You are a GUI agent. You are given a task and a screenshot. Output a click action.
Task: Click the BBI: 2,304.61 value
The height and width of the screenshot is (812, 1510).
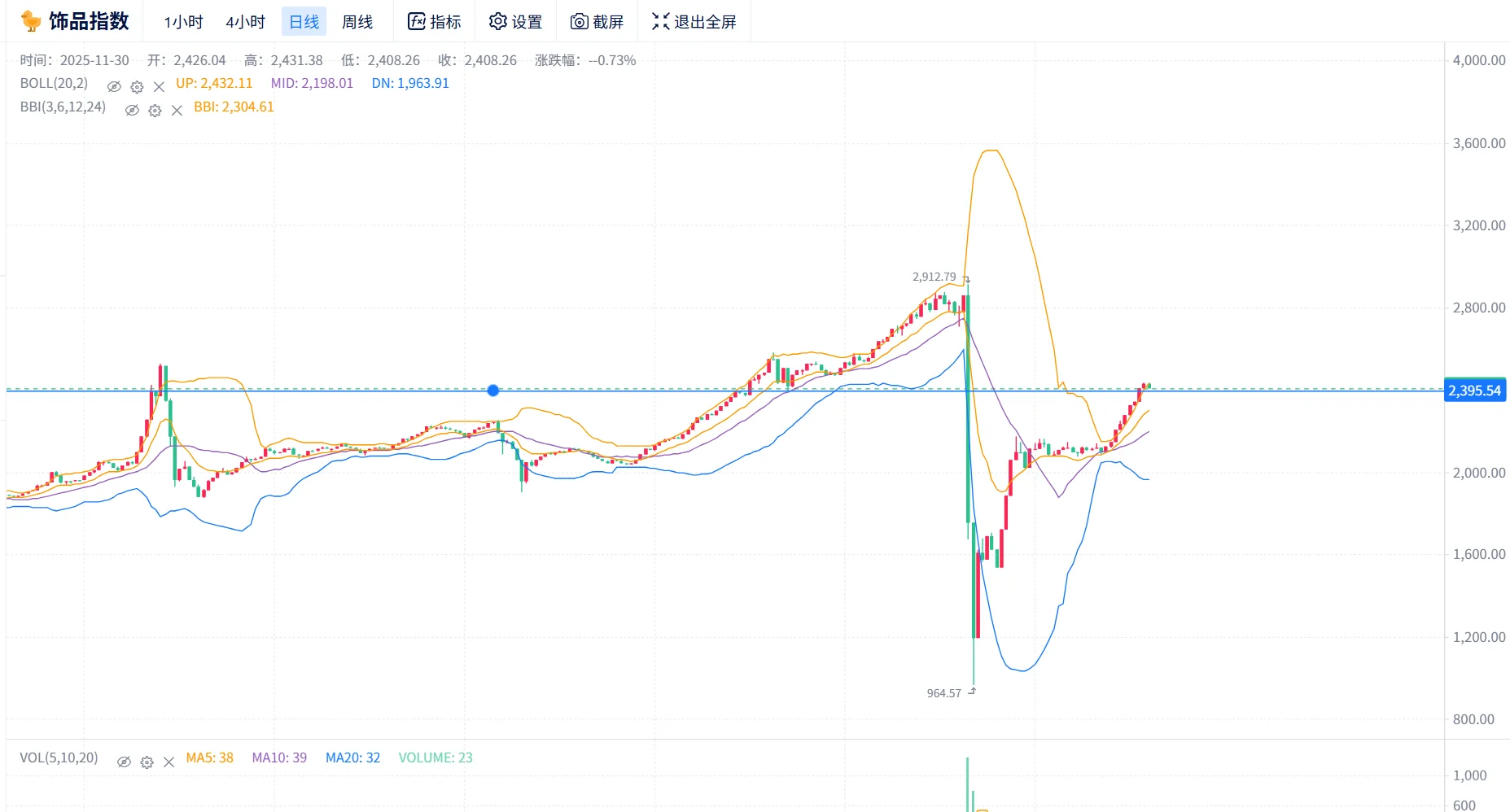(234, 107)
